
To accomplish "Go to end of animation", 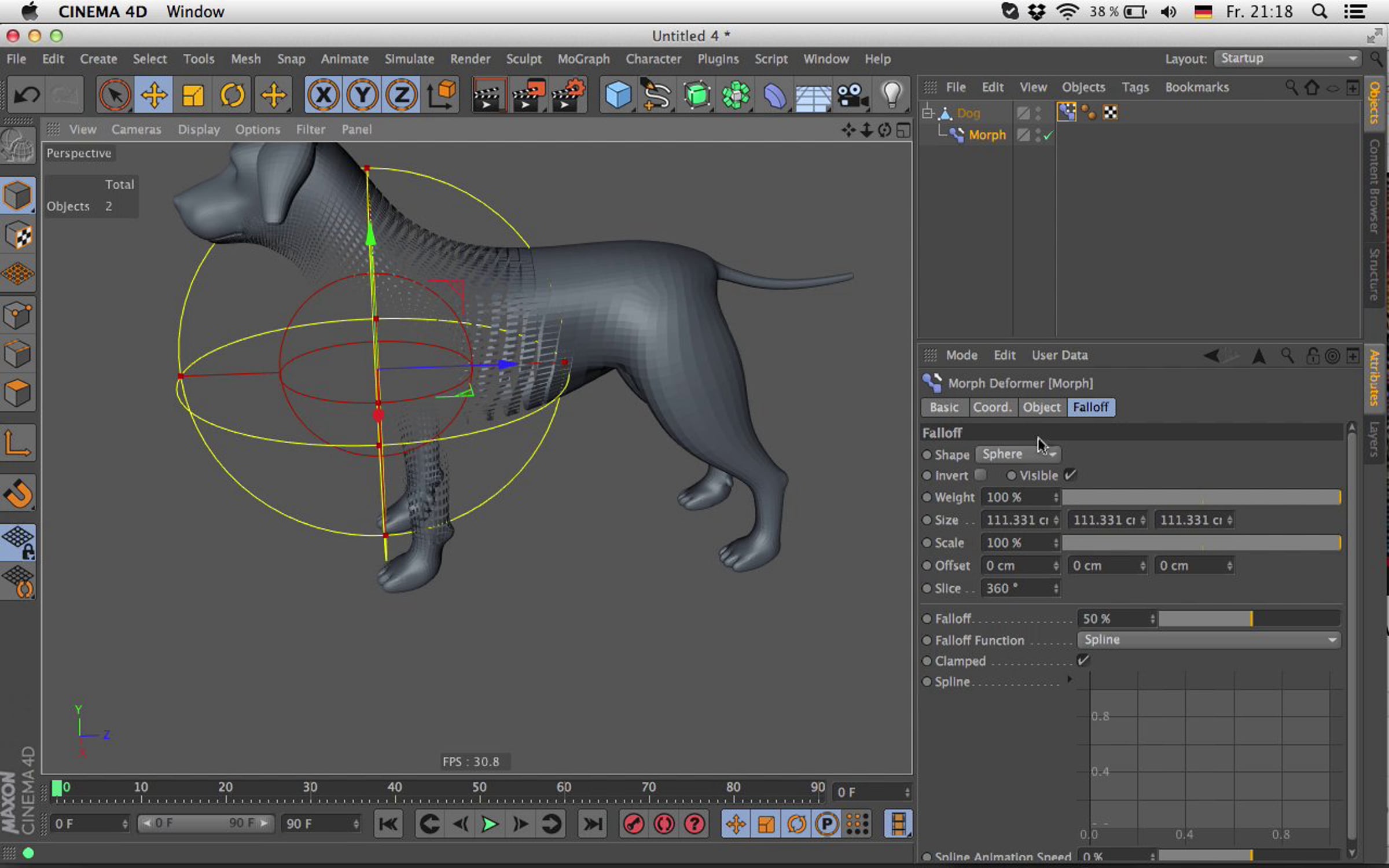I will (x=592, y=823).
